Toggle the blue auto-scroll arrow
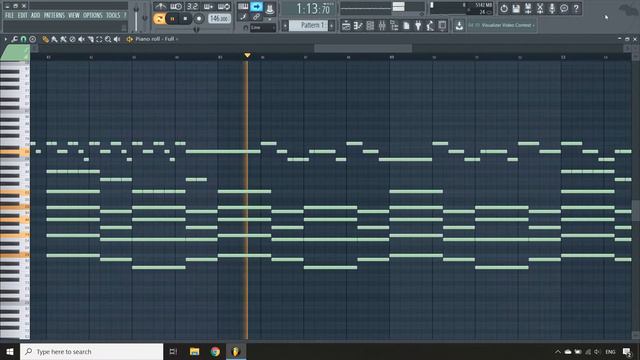This screenshot has height=360, width=640. coord(256,7)
